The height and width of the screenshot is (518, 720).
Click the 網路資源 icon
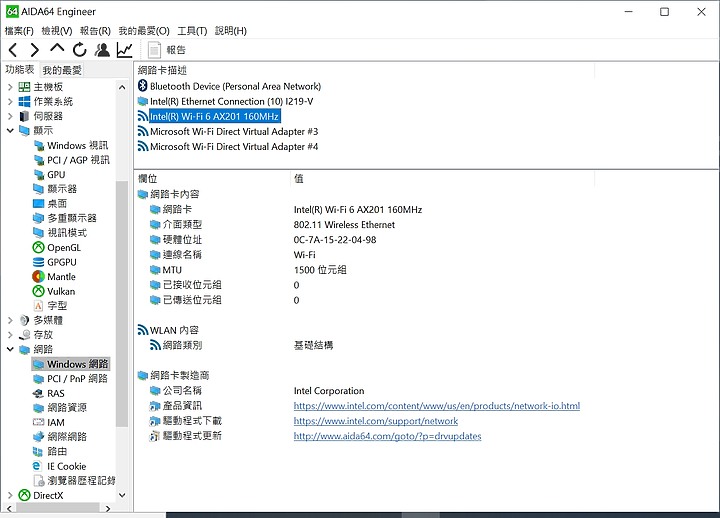(39, 408)
